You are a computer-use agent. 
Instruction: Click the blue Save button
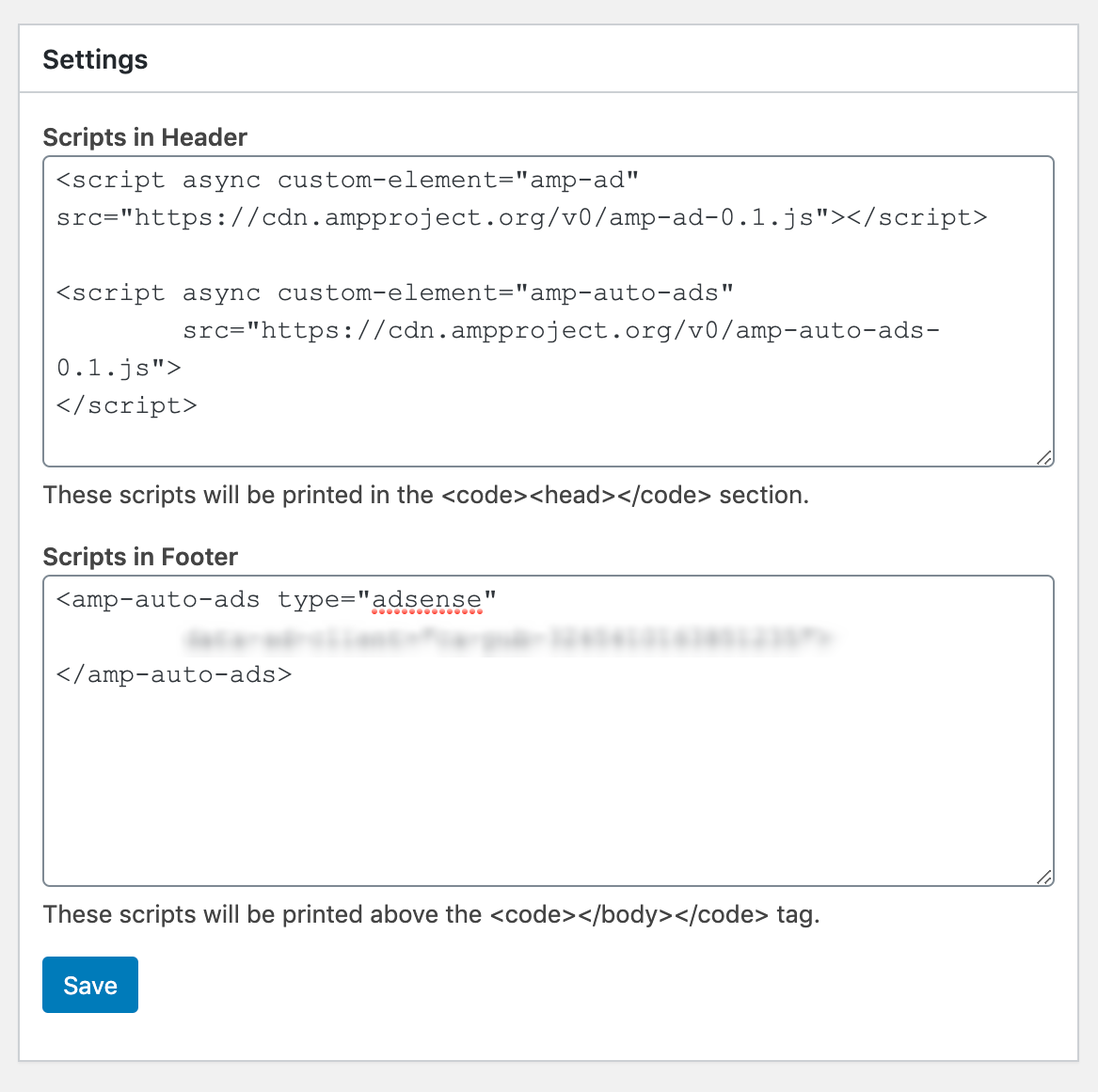90,984
